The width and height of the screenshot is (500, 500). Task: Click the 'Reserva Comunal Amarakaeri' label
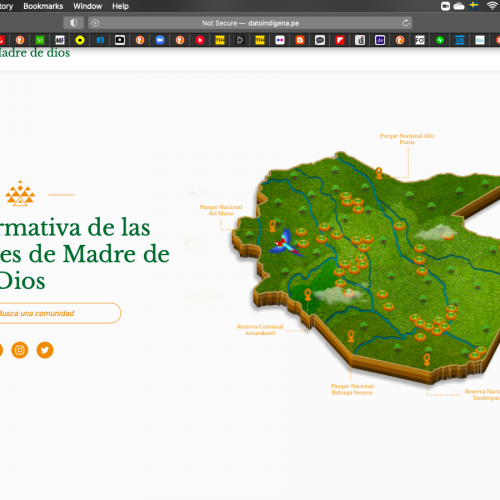pos(260,329)
